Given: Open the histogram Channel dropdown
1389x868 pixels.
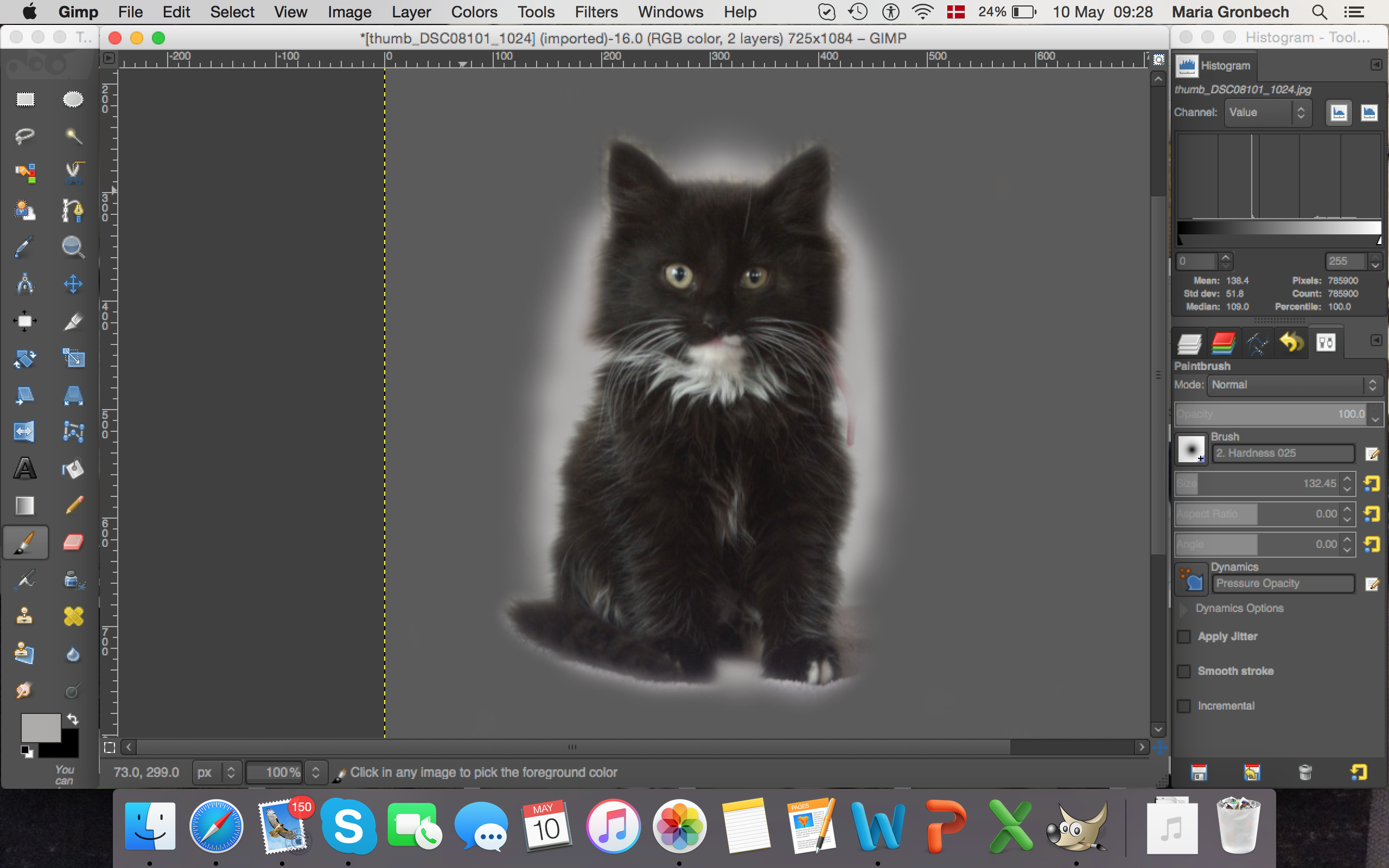Looking at the screenshot, I should (1267, 112).
